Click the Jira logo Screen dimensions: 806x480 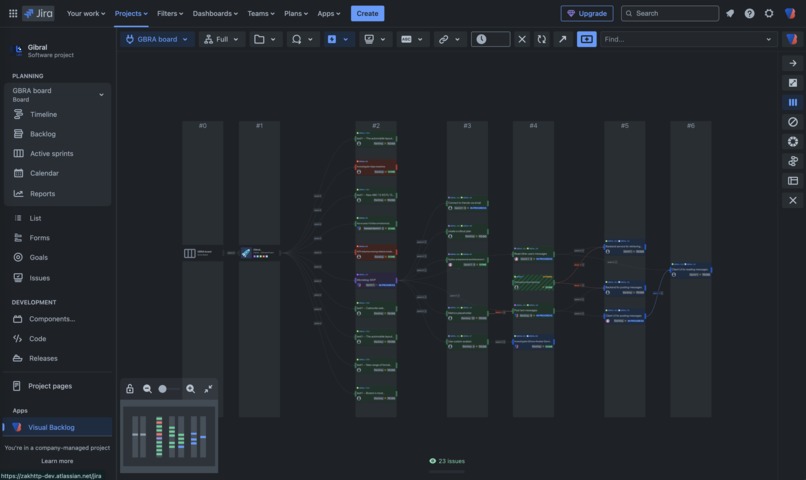39,13
